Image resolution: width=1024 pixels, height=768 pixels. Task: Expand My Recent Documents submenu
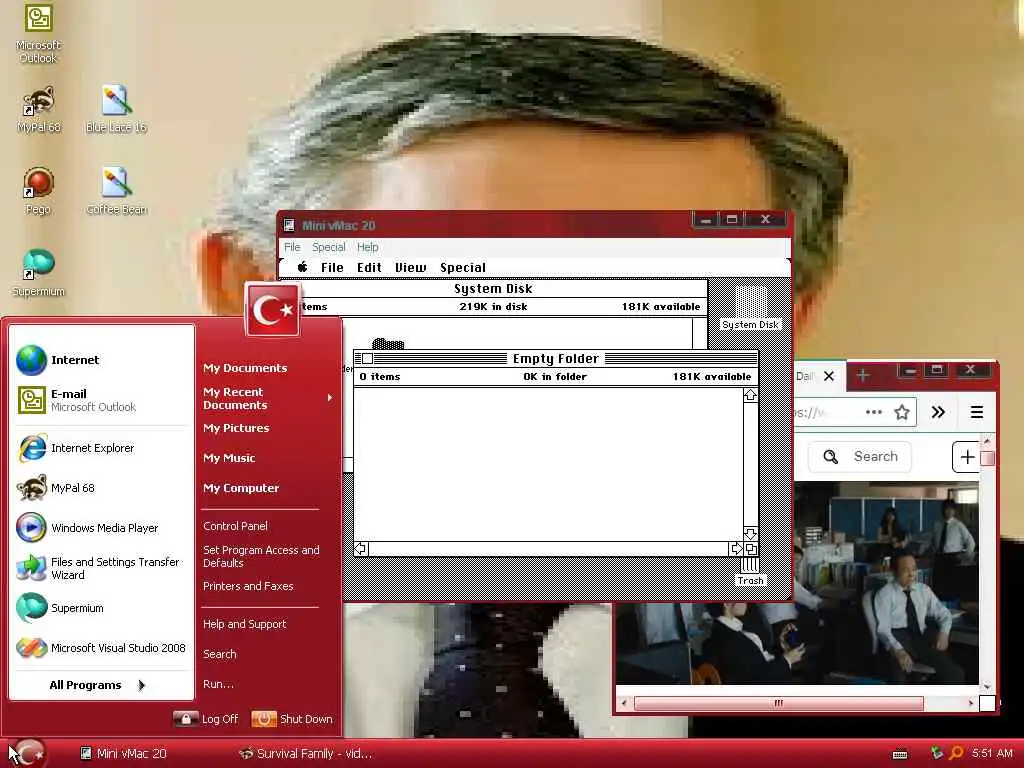268,398
